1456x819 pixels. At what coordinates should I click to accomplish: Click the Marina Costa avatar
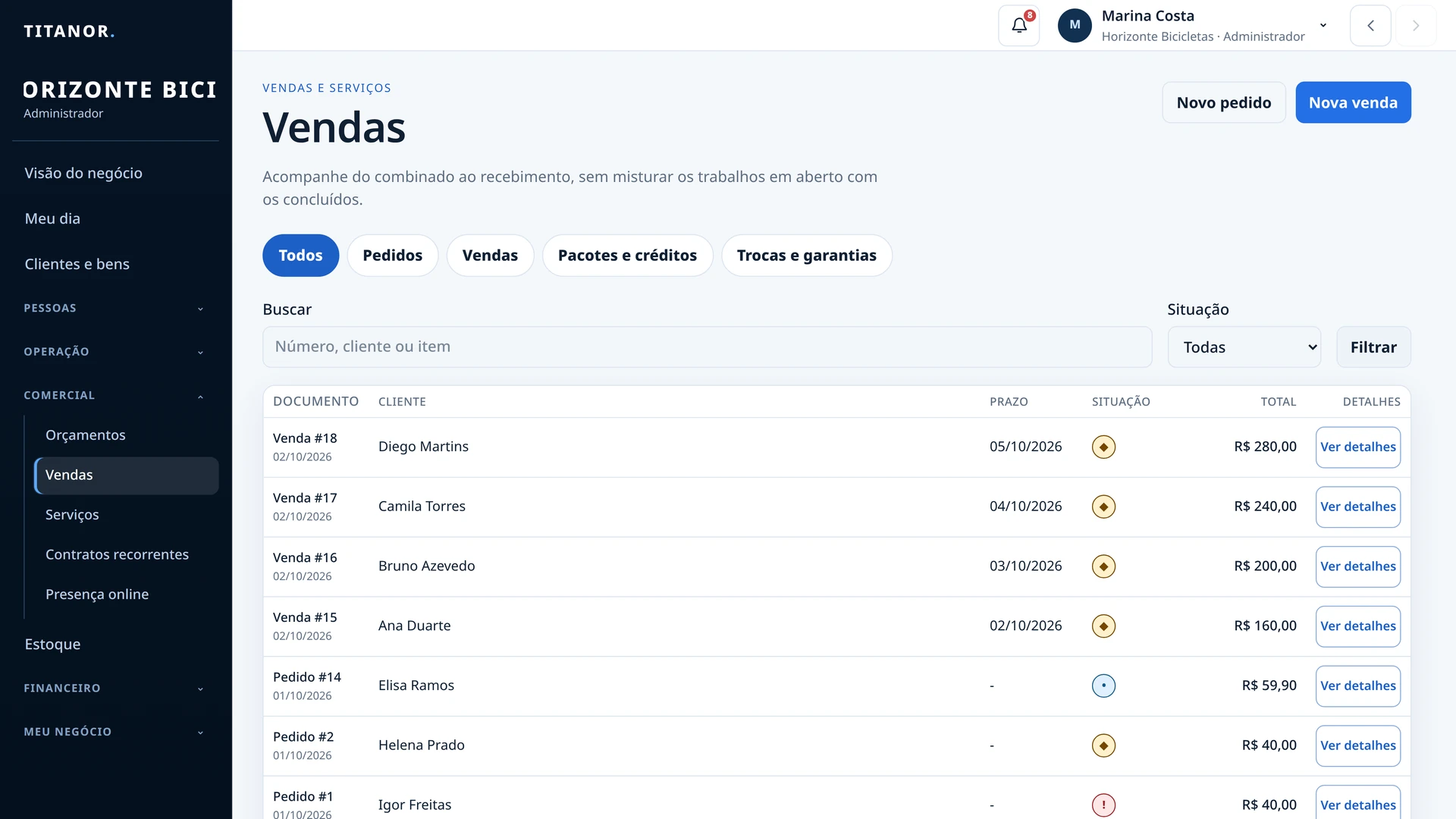click(1075, 26)
